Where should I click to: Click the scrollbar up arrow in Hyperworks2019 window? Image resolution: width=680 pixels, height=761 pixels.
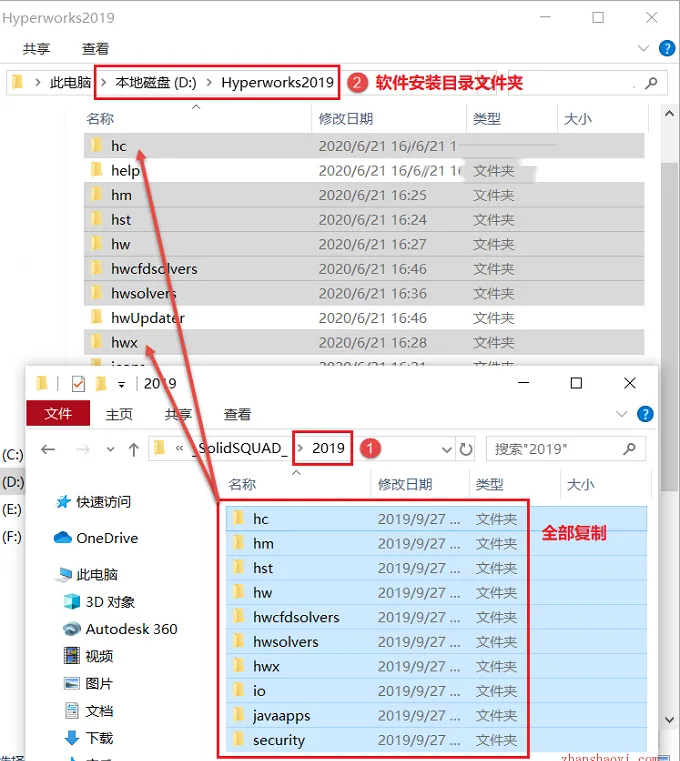669,114
